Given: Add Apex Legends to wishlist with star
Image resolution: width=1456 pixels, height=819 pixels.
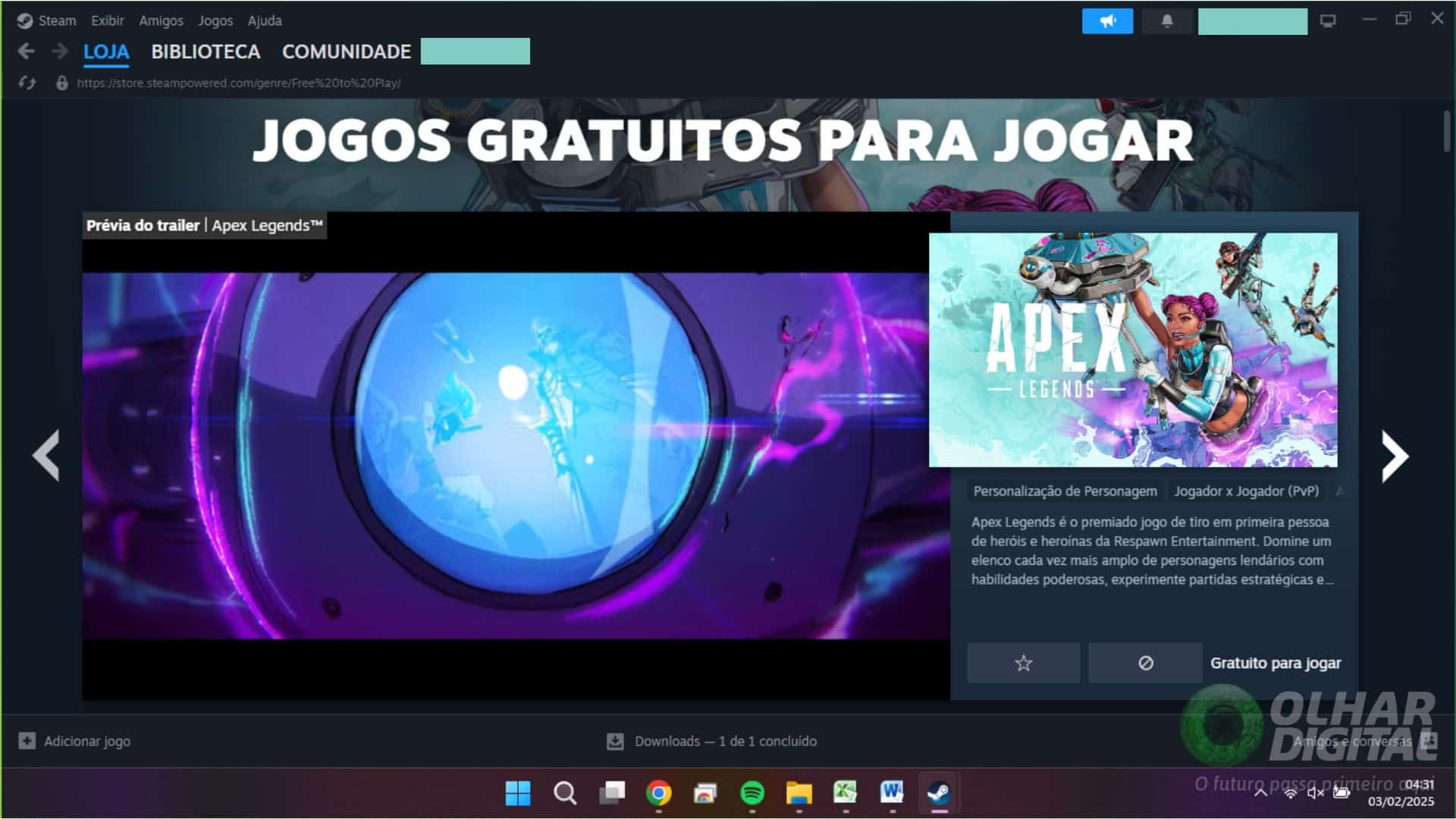Looking at the screenshot, I should [x=1023, y=663].
